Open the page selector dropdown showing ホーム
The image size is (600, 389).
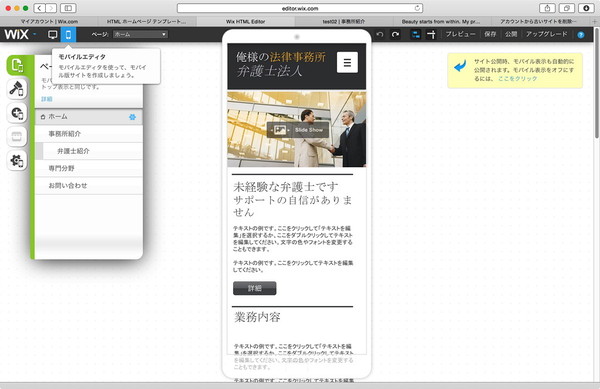(140, 34)
